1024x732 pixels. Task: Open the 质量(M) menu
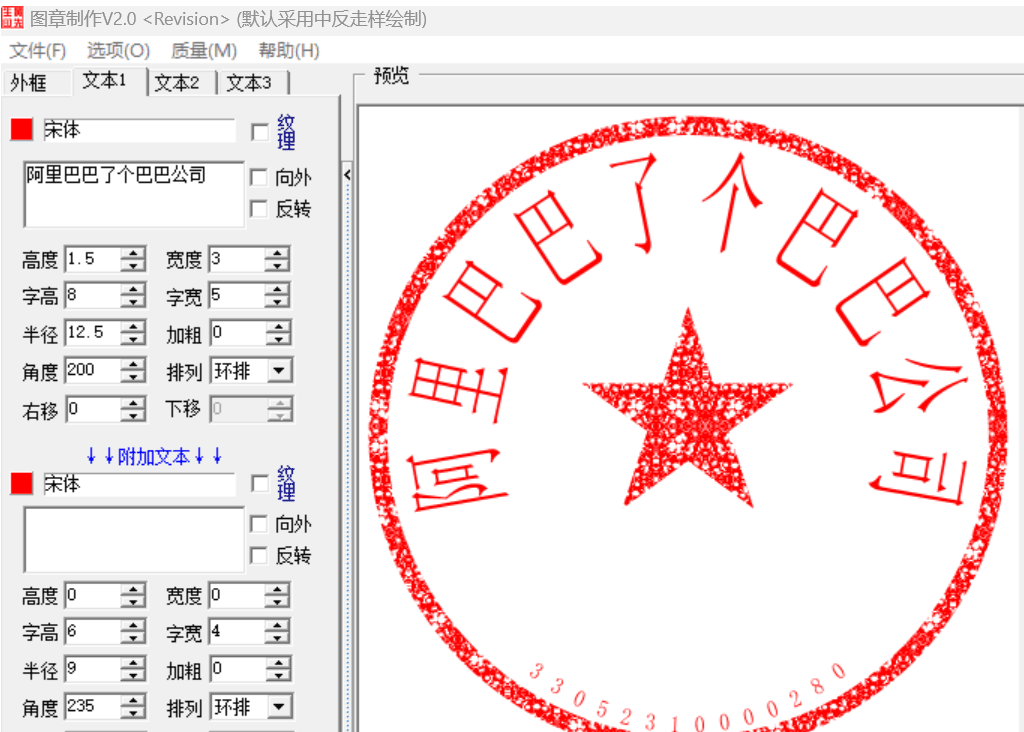pos(204,50)
